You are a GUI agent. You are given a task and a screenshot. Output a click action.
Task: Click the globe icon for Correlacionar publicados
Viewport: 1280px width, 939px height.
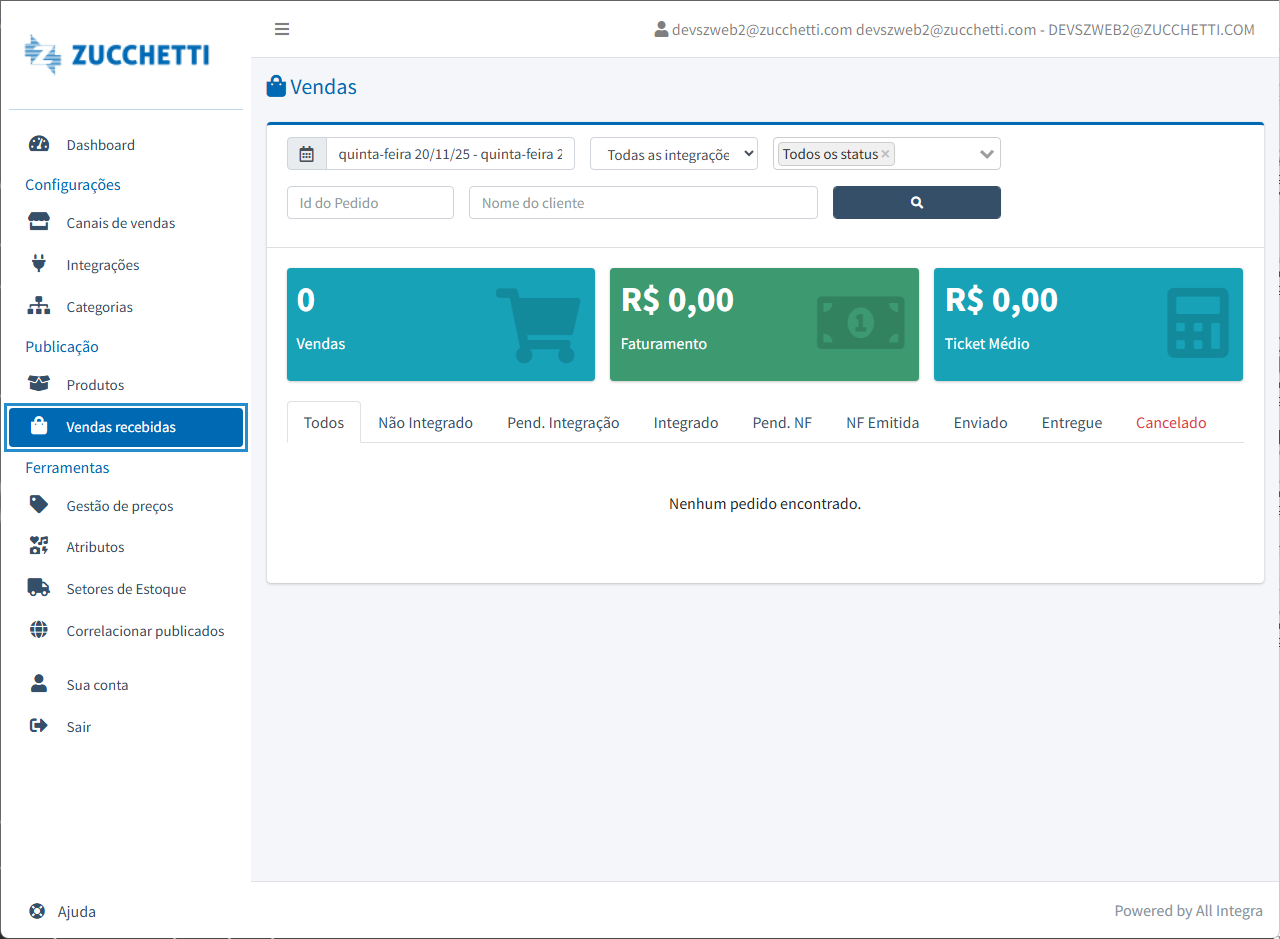pyautogui.click(x=39, y=630)
